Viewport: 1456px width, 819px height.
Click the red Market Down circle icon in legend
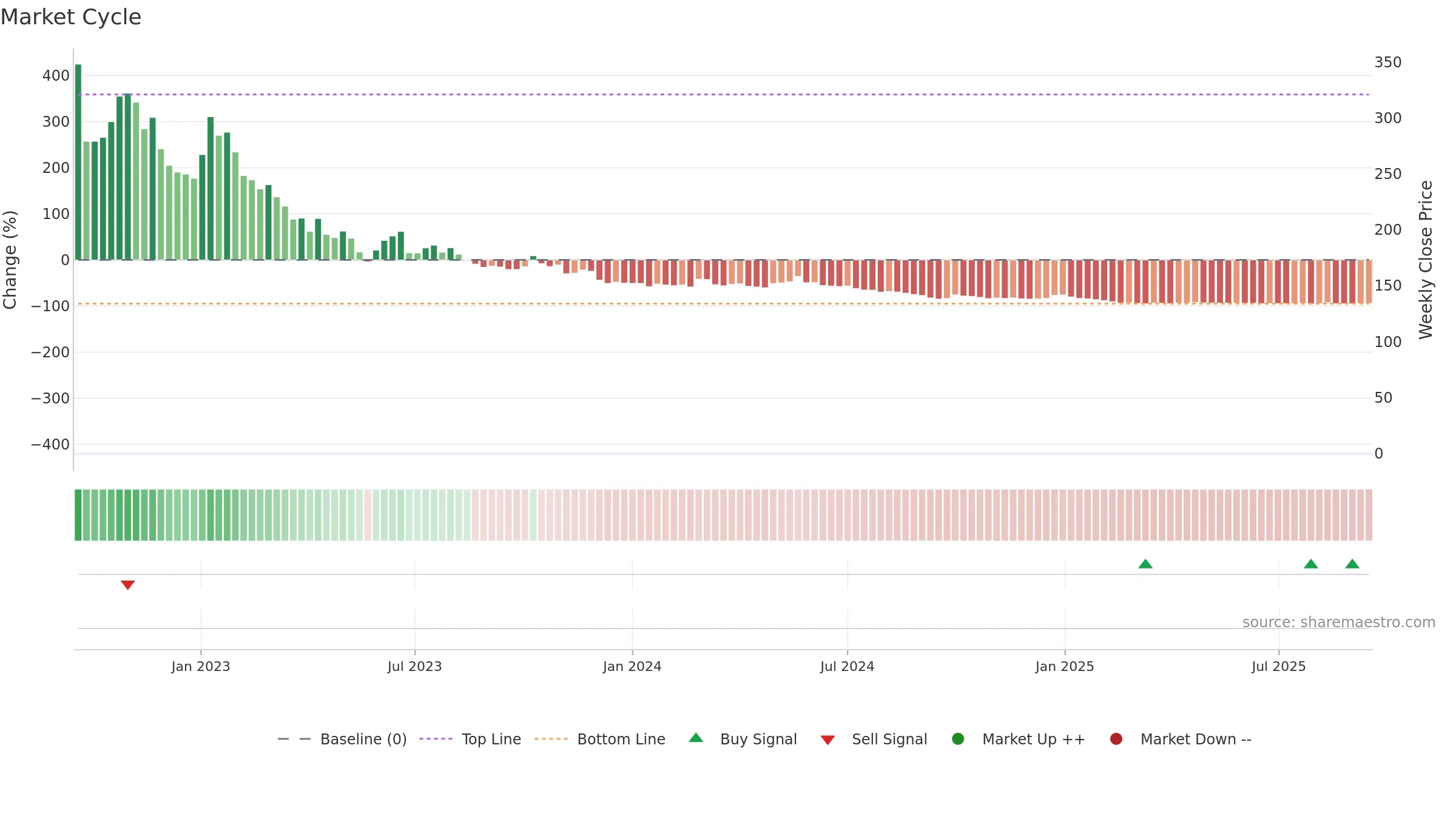coord(1116,739)
